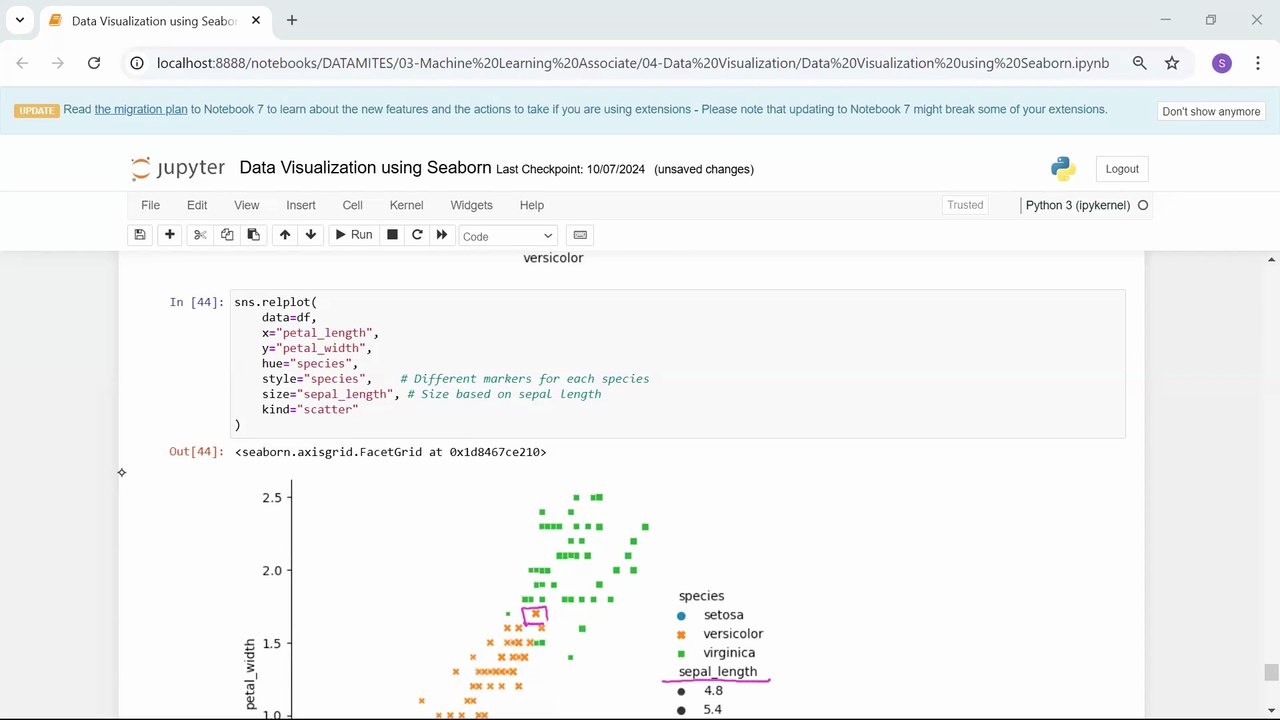Open the Widgets menu
This screenshot has width=1280, height=720.
(x=471, y=205)
